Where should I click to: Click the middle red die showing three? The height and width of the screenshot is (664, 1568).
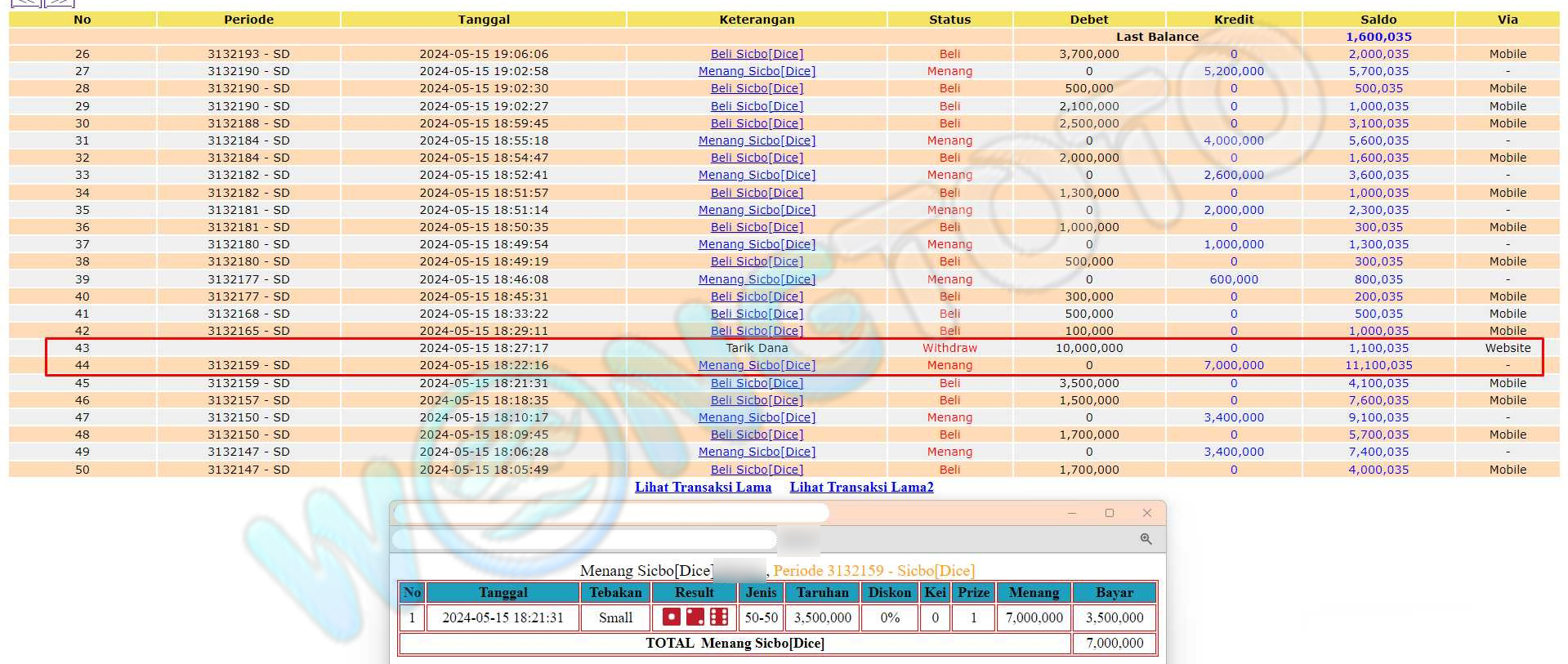coord(695,617)
